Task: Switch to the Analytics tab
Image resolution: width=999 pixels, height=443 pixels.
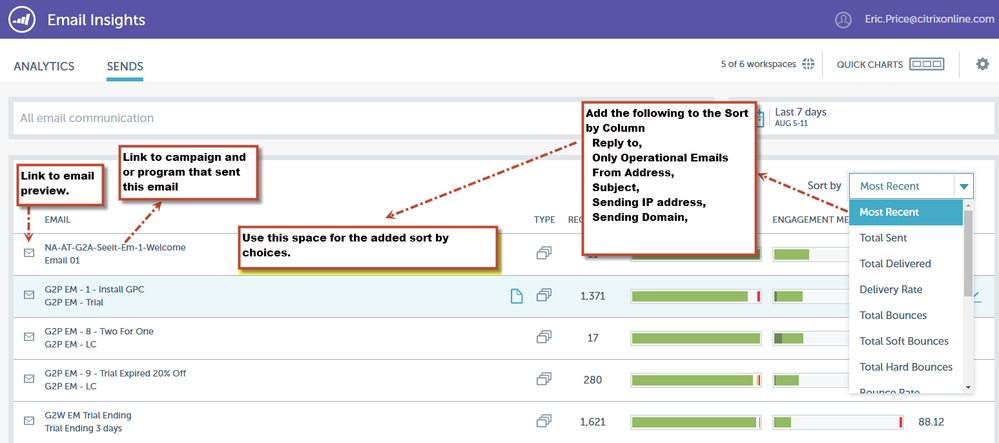Action: pyautogui.click(x=44, y=67)
